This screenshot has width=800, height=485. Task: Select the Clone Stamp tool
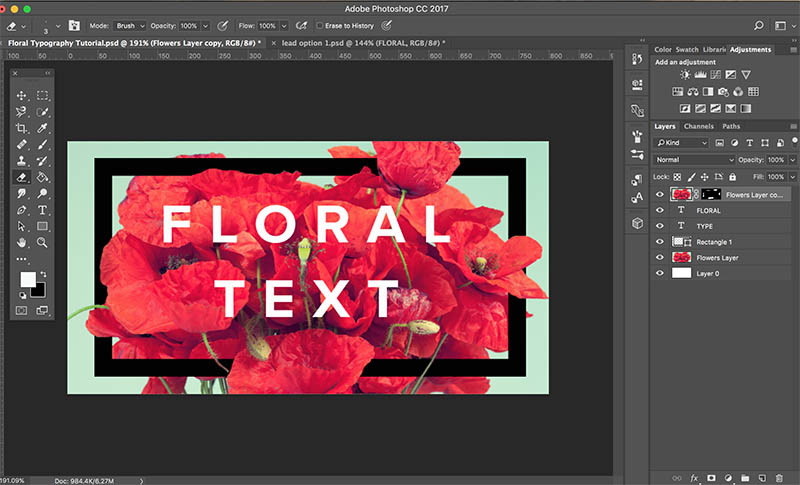(x=21, y=161)
